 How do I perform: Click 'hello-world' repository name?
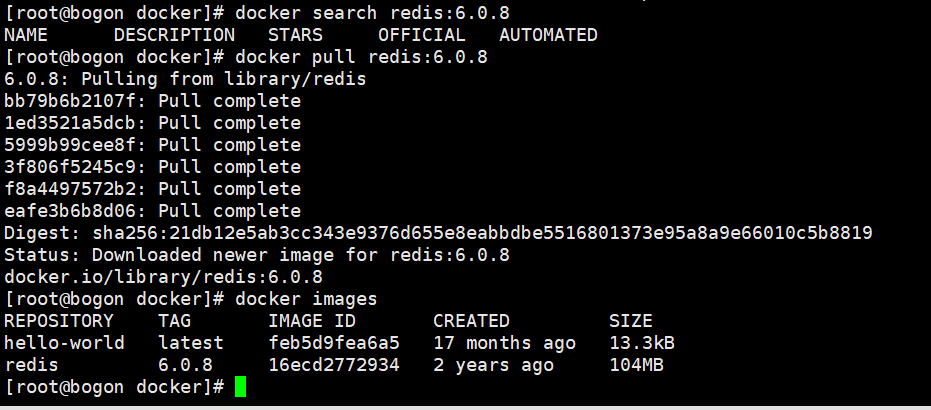click(64, 343)
